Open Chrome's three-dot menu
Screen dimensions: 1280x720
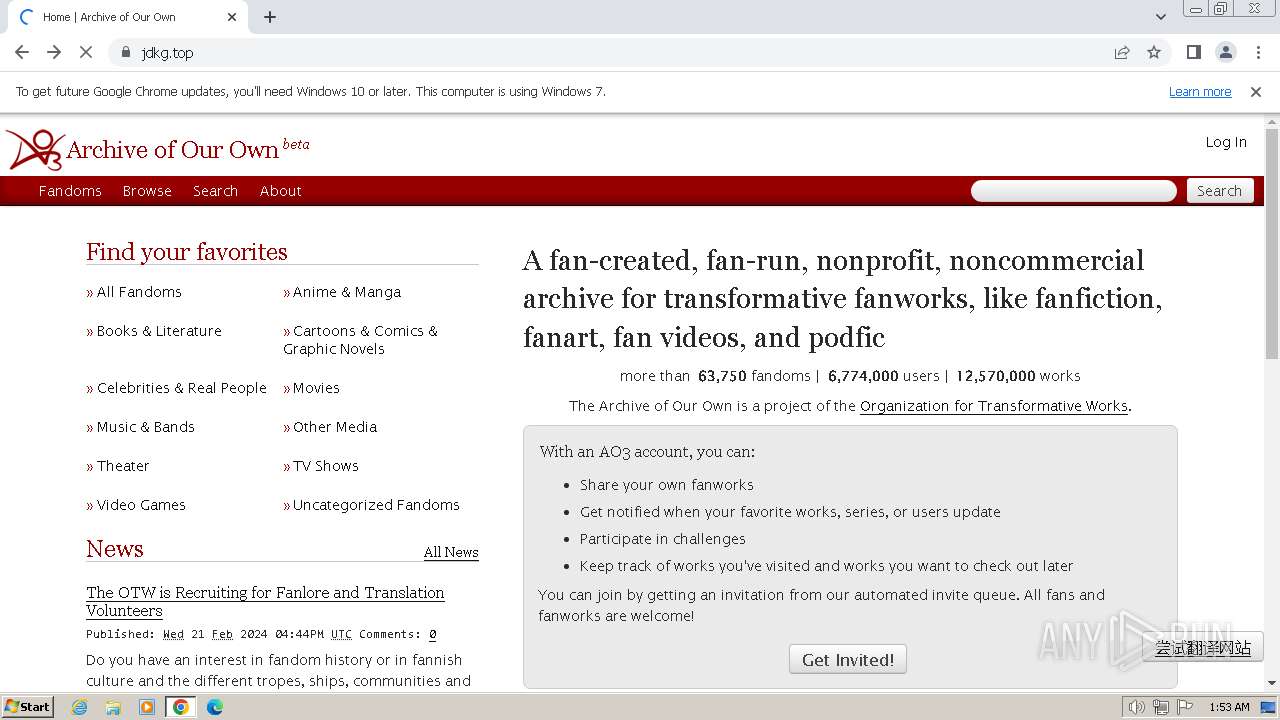[1258, 52]
